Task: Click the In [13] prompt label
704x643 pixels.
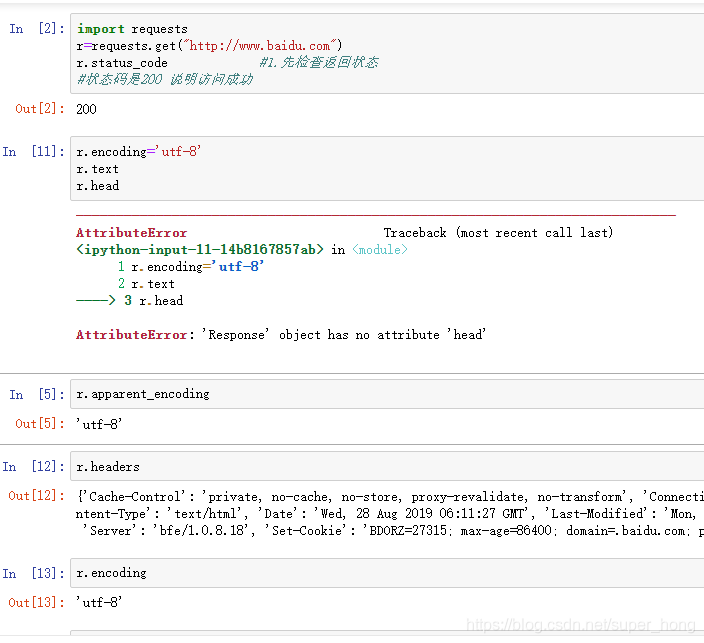Action: coord(34,573)
